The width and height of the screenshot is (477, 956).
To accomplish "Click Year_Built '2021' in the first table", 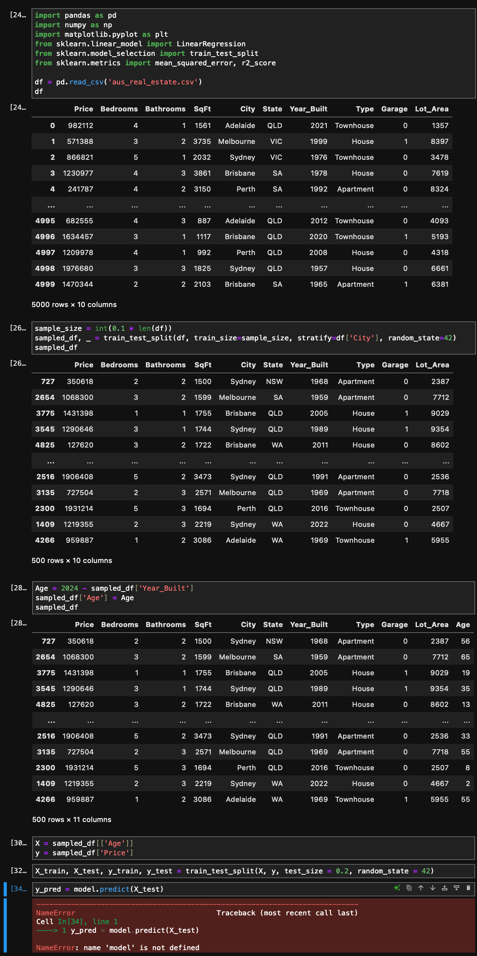I will 318,125.
